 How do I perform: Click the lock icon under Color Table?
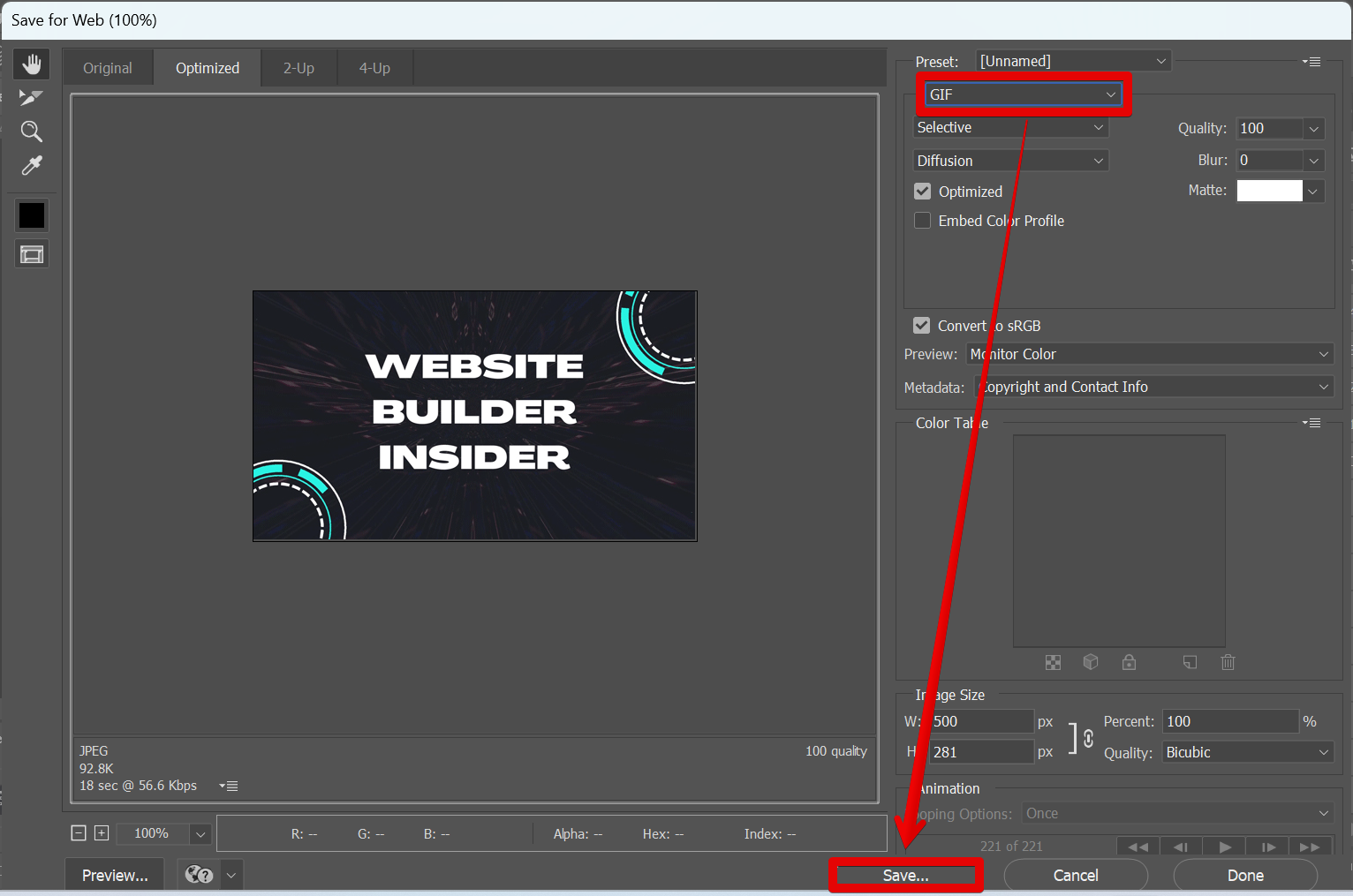click(1129, 662)
